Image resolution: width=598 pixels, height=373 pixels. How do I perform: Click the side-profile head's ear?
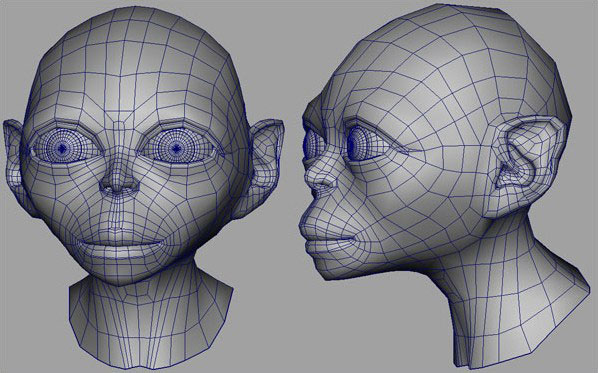pos(526,168)
